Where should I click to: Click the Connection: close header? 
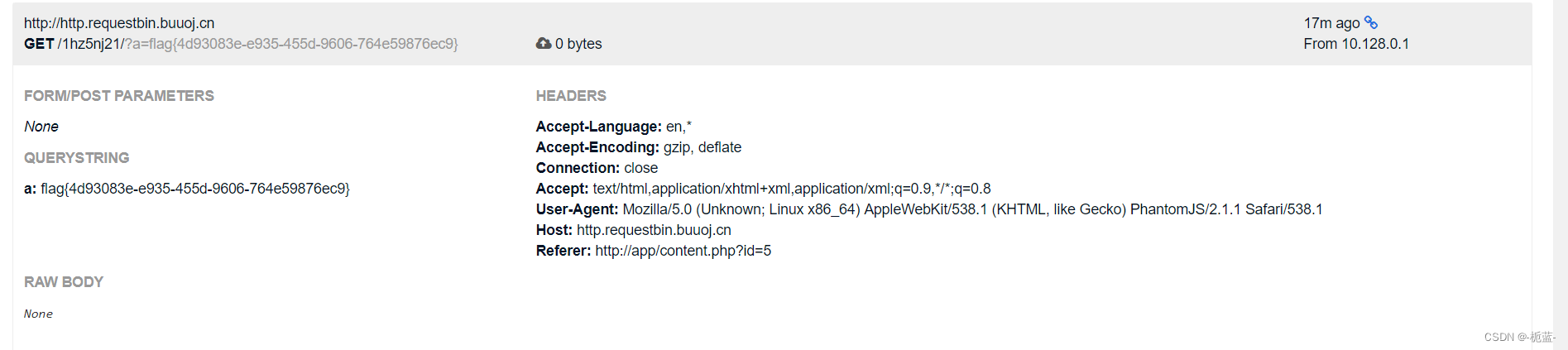(x=597, y=168)
